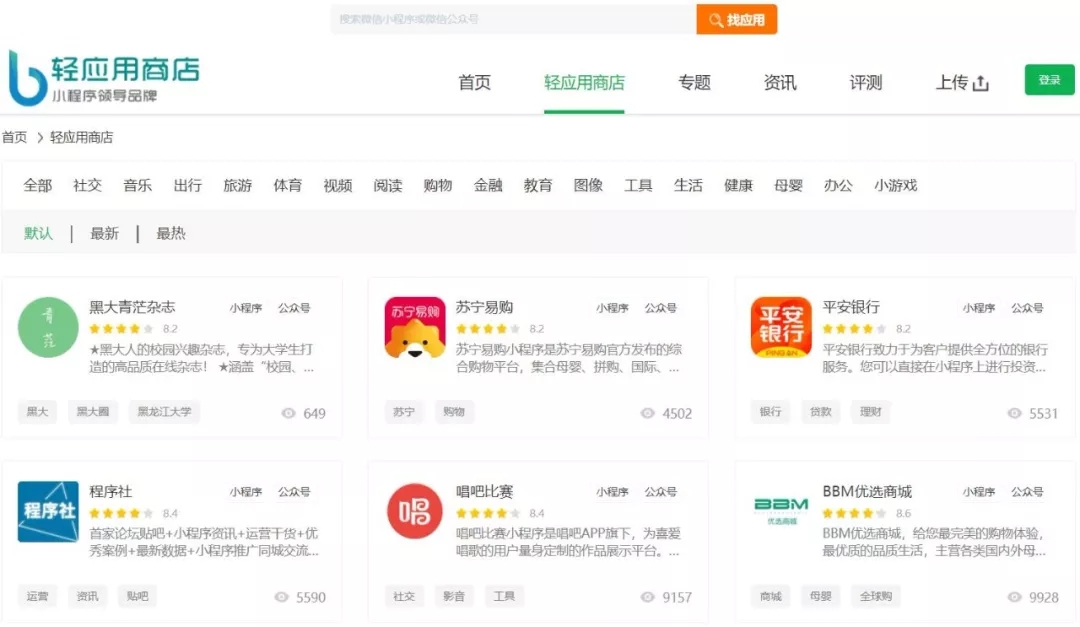Filter by the 社交 category
This screenshot has height=627, width=1080.
87,185
